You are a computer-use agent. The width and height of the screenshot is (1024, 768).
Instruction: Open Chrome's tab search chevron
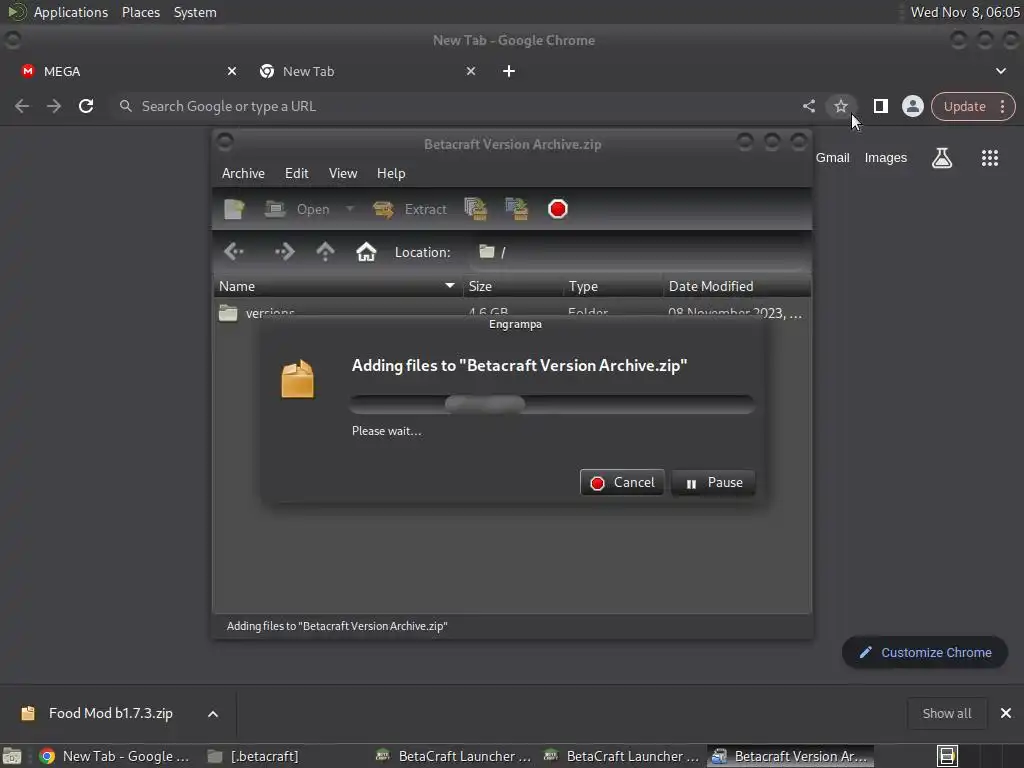tap(1000, 71)
